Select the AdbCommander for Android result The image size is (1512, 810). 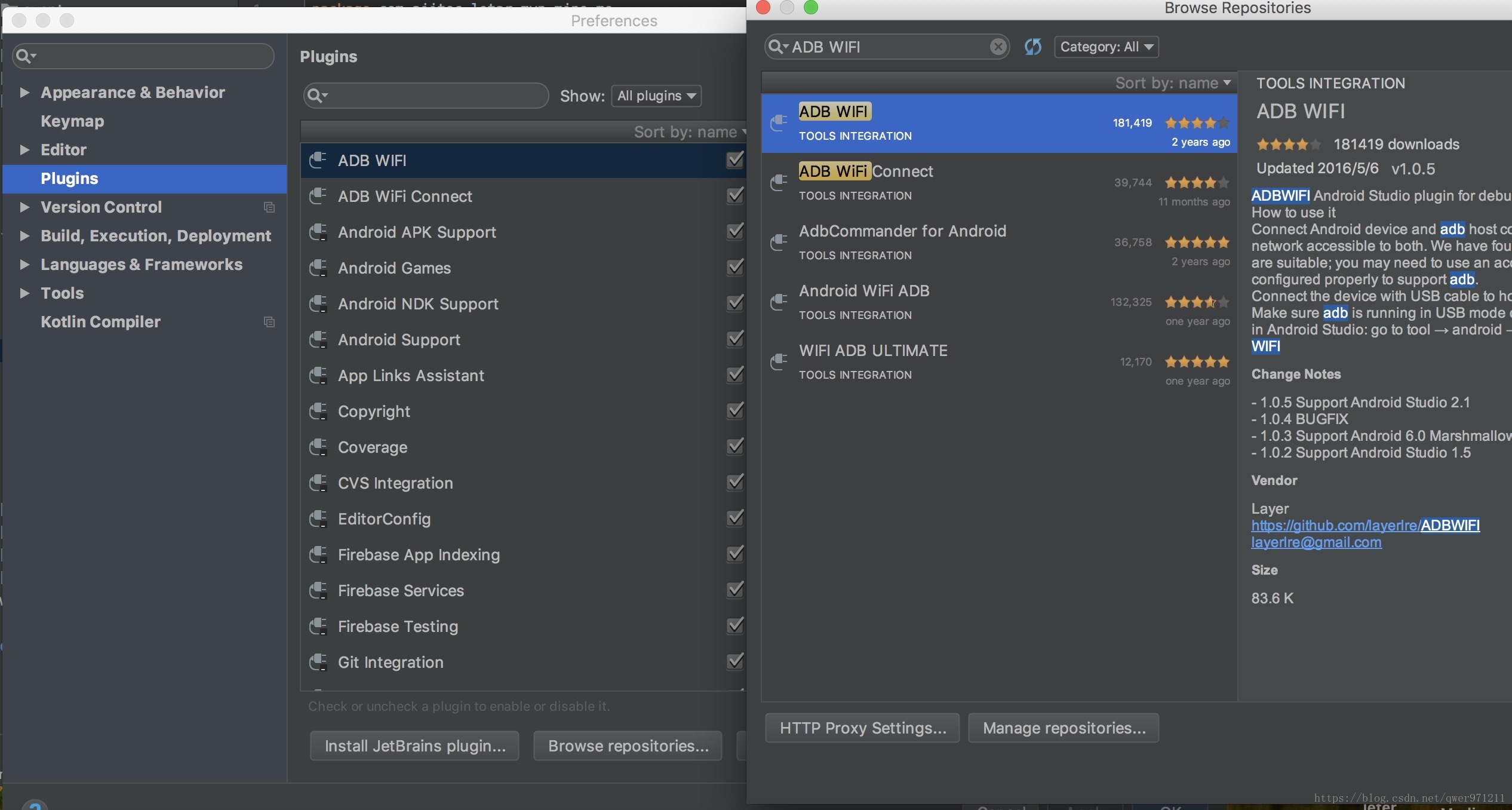pyautogui.click(x=999, y=243)
